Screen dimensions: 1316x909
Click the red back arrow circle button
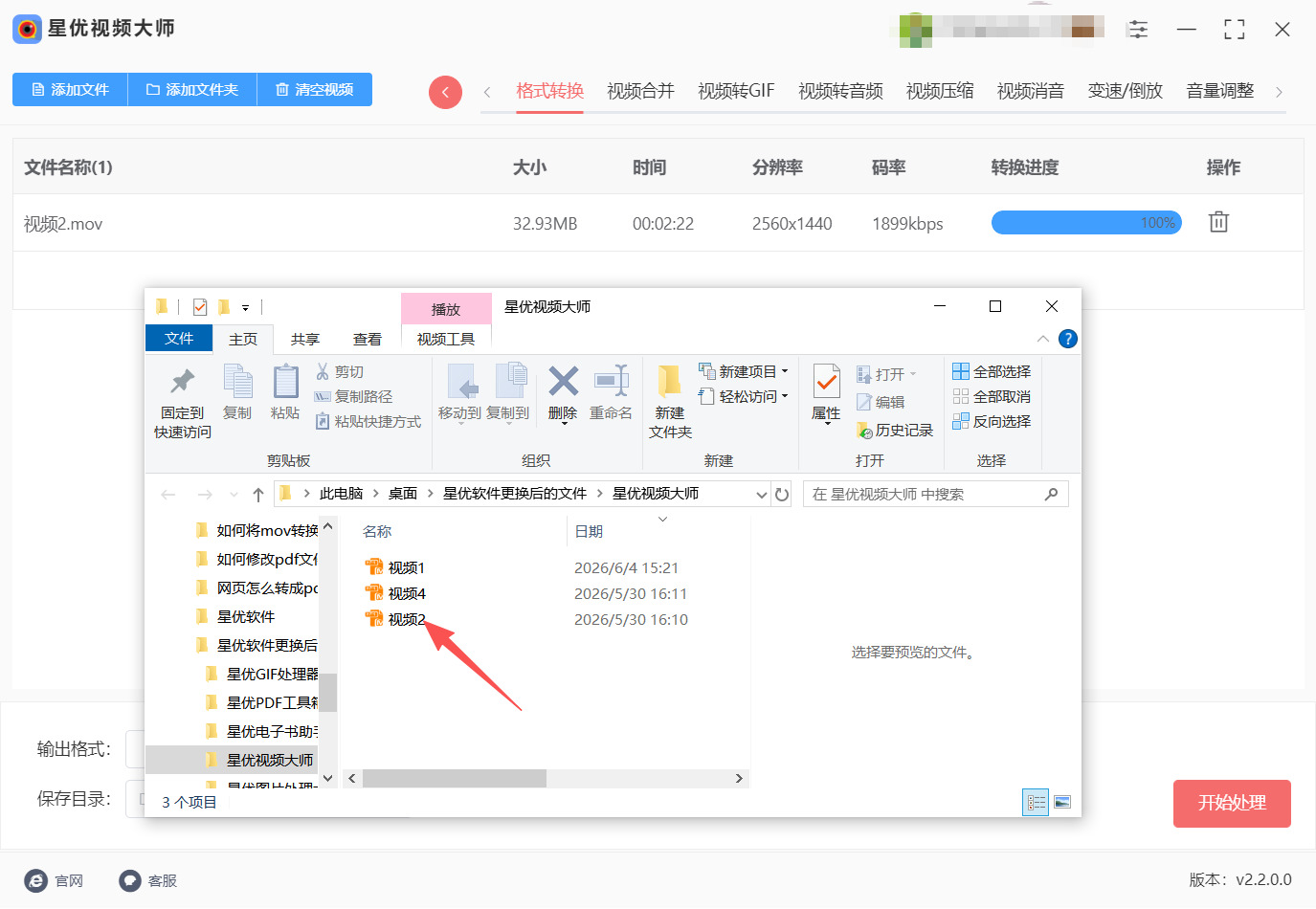445,92
